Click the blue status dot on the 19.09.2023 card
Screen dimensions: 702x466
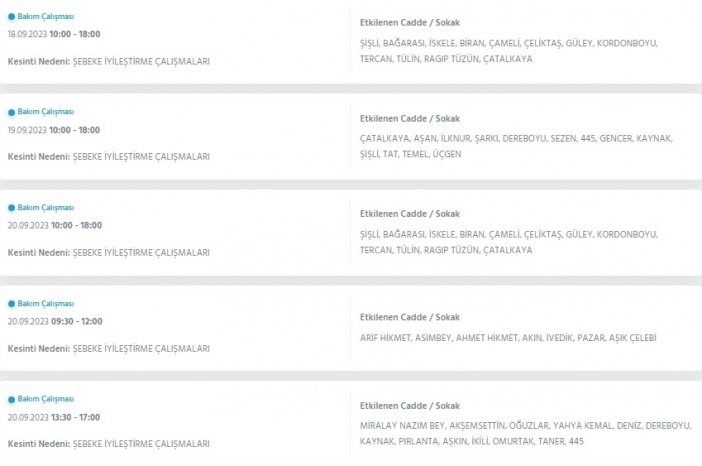(12, 112)
